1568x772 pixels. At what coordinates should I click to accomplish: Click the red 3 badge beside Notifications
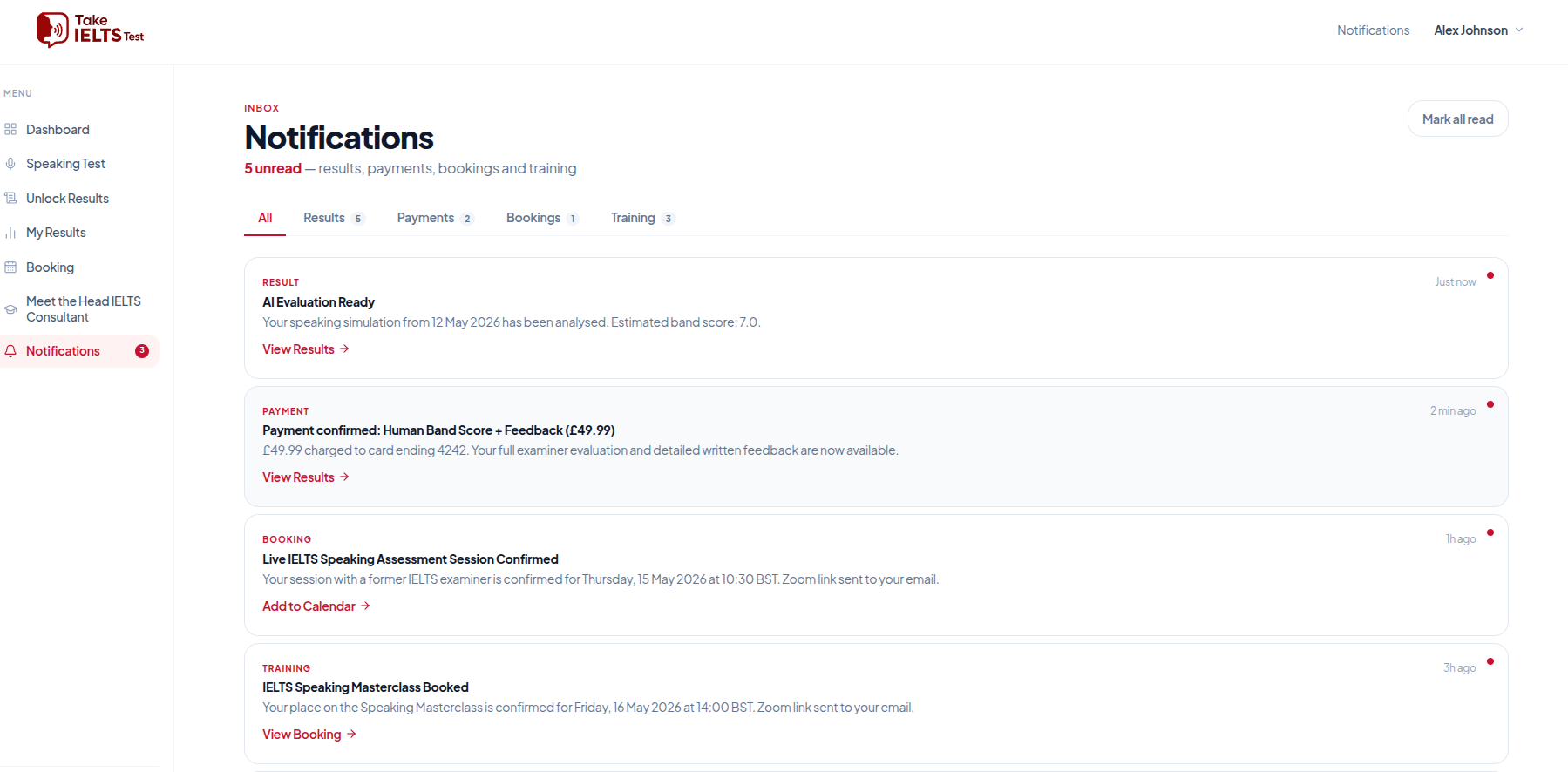(x=142, y=351)
